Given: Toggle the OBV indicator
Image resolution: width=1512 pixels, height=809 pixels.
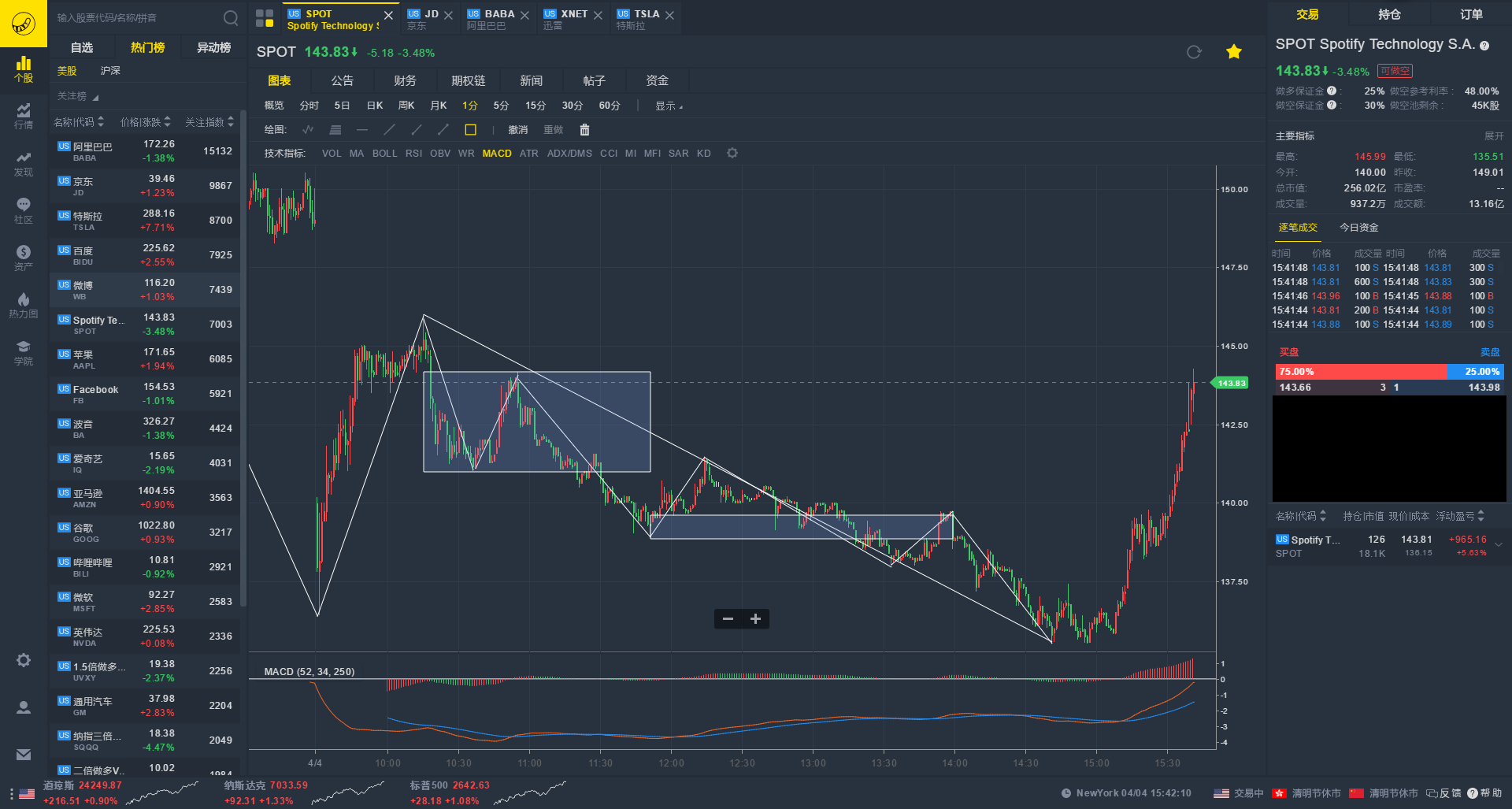Looking at the screenshot, I should (x=440, y=154).
